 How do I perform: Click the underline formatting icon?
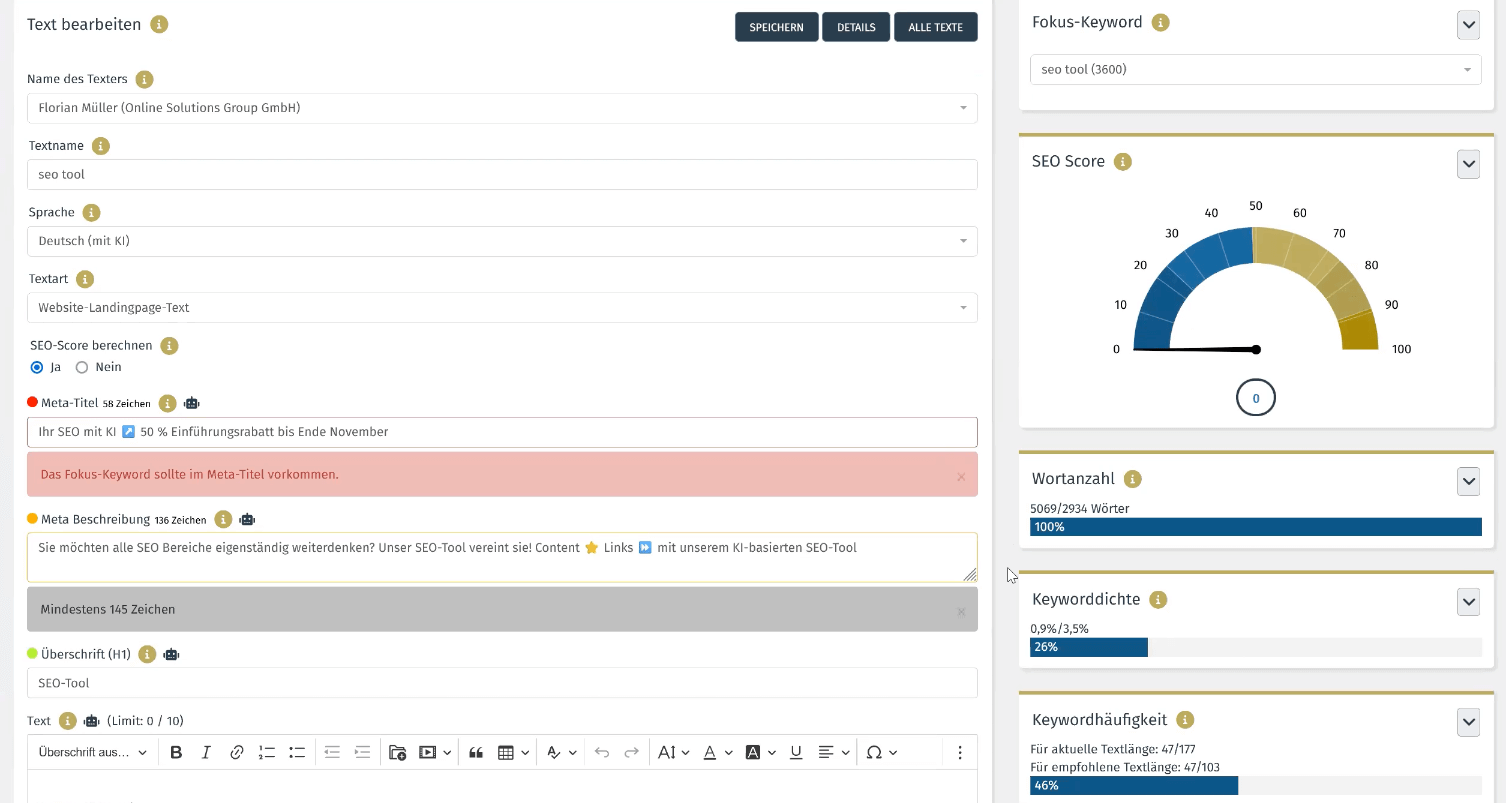(x=796, y=752)
